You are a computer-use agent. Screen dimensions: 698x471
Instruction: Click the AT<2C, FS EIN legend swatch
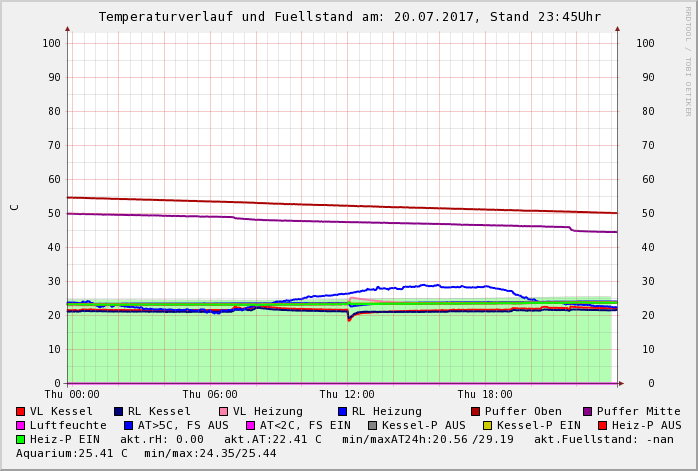click(250, 426)
